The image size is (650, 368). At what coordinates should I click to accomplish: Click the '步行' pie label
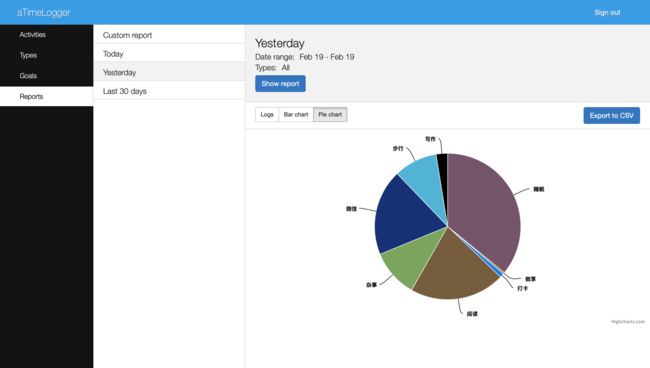(398, 148)
